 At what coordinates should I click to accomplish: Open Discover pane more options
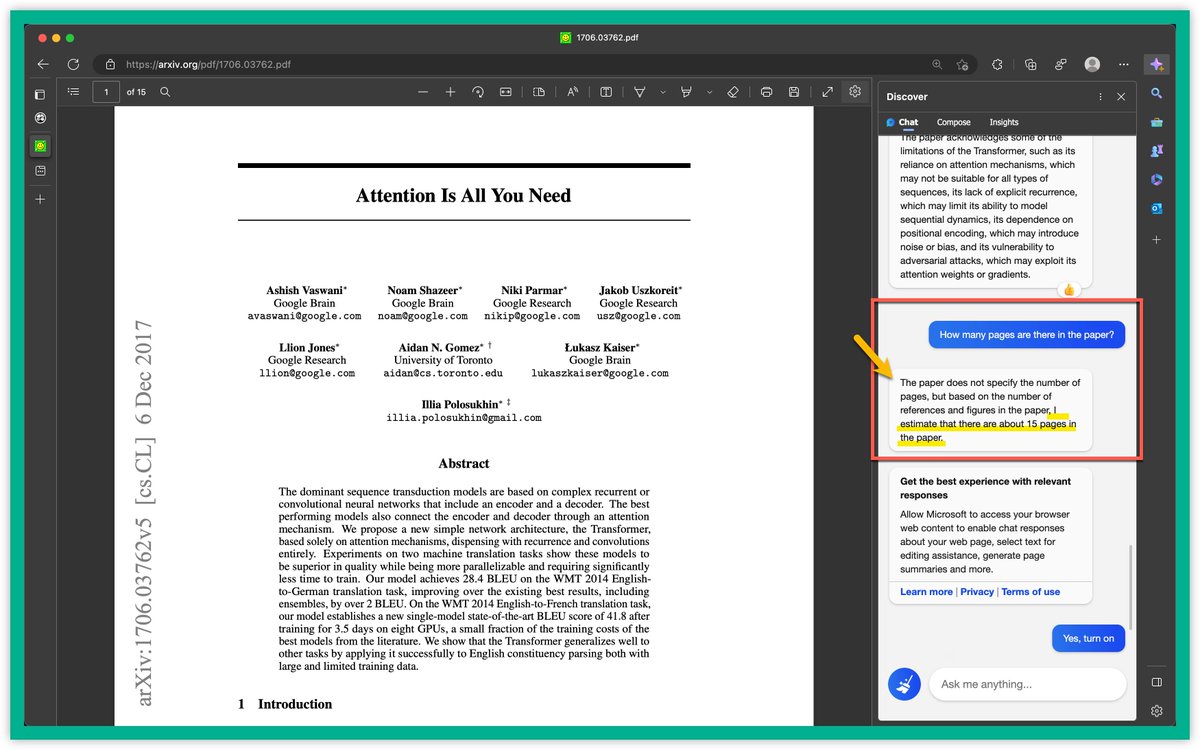pyautogui.click(x=1101, y=97)
